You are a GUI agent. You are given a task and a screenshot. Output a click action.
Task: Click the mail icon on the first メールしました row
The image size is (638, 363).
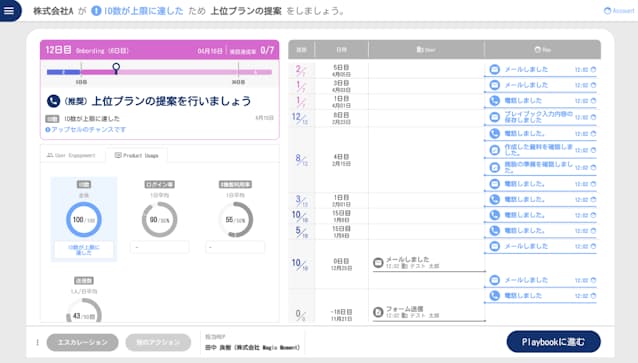[x=494, y=69]
